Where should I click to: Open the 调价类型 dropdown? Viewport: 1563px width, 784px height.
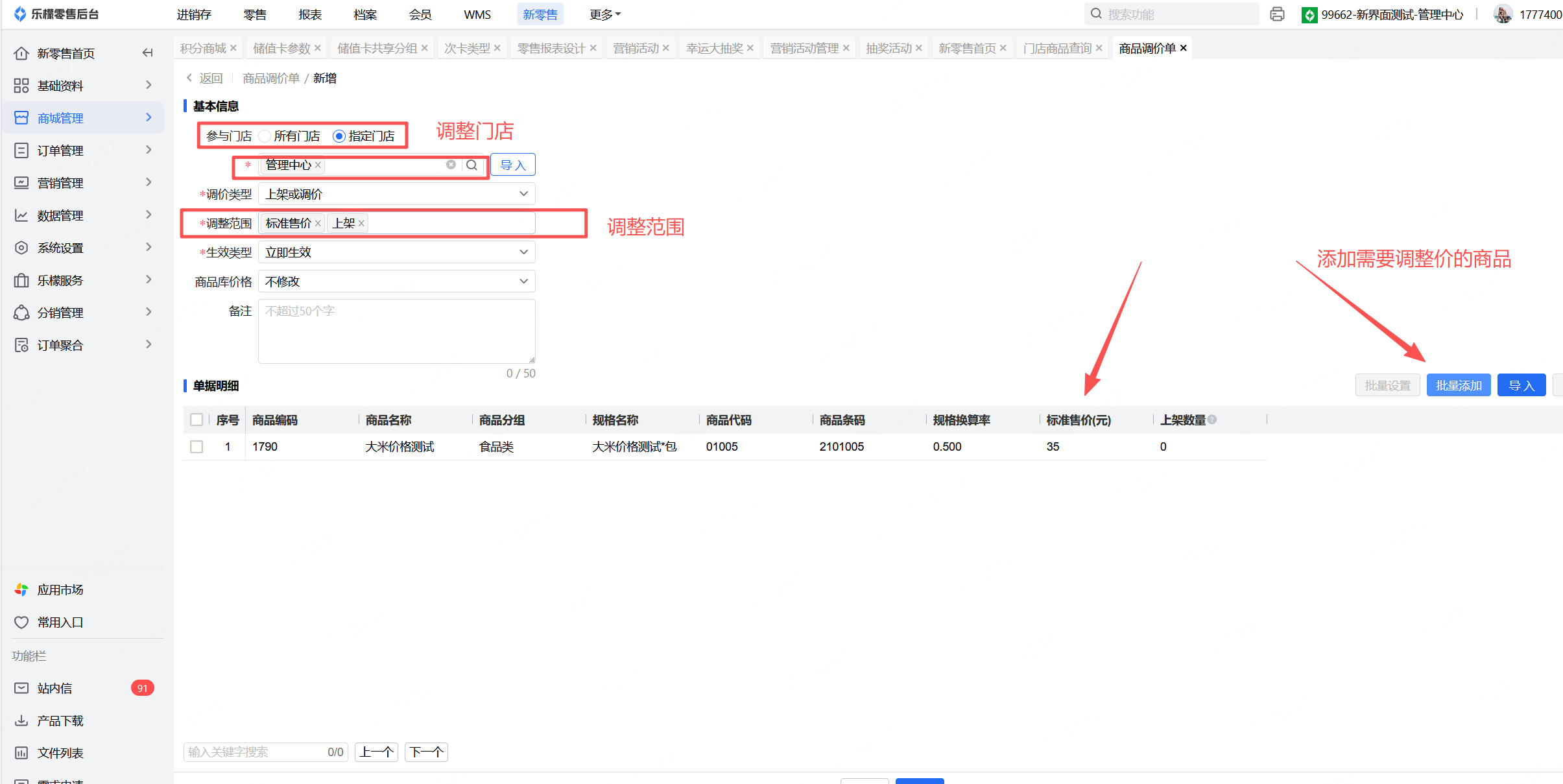pos(396,194)
